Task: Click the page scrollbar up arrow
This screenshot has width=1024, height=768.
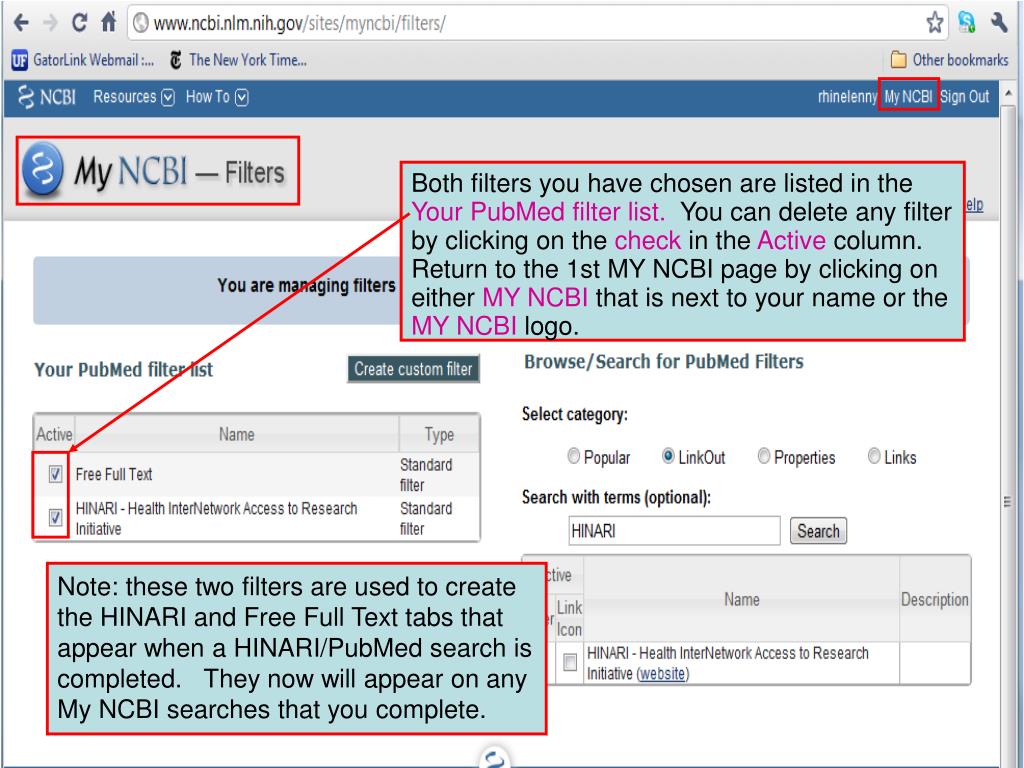Action: 1009,94
